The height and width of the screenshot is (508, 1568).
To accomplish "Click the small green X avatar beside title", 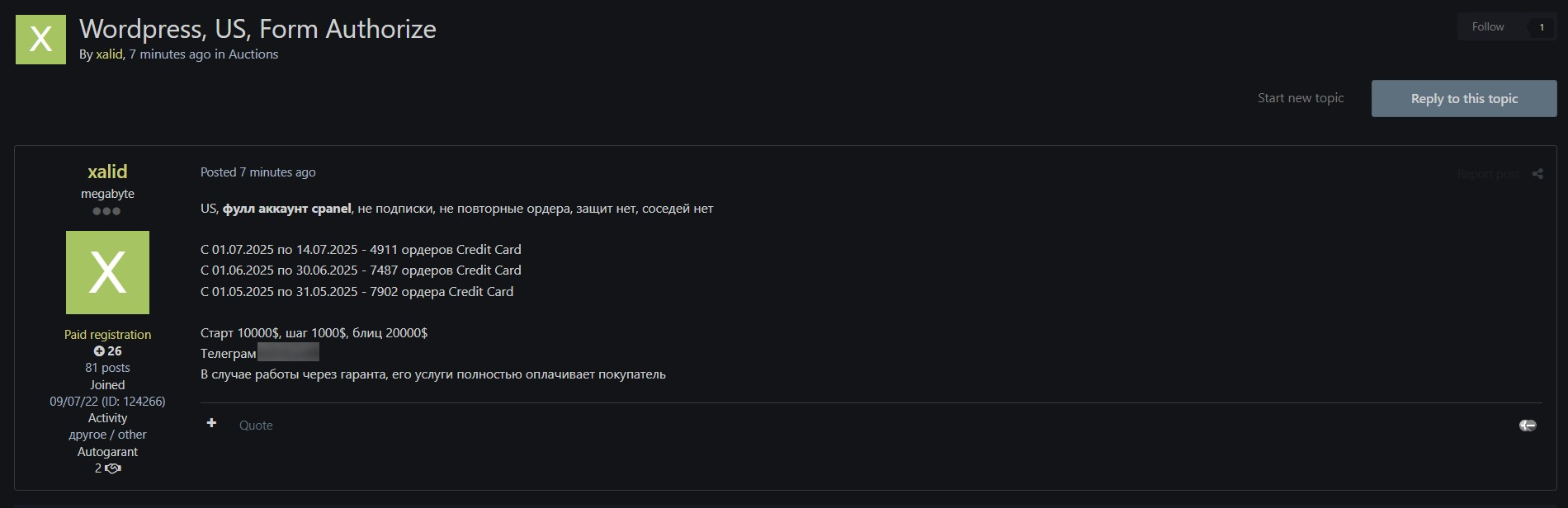I will point(40,39).
